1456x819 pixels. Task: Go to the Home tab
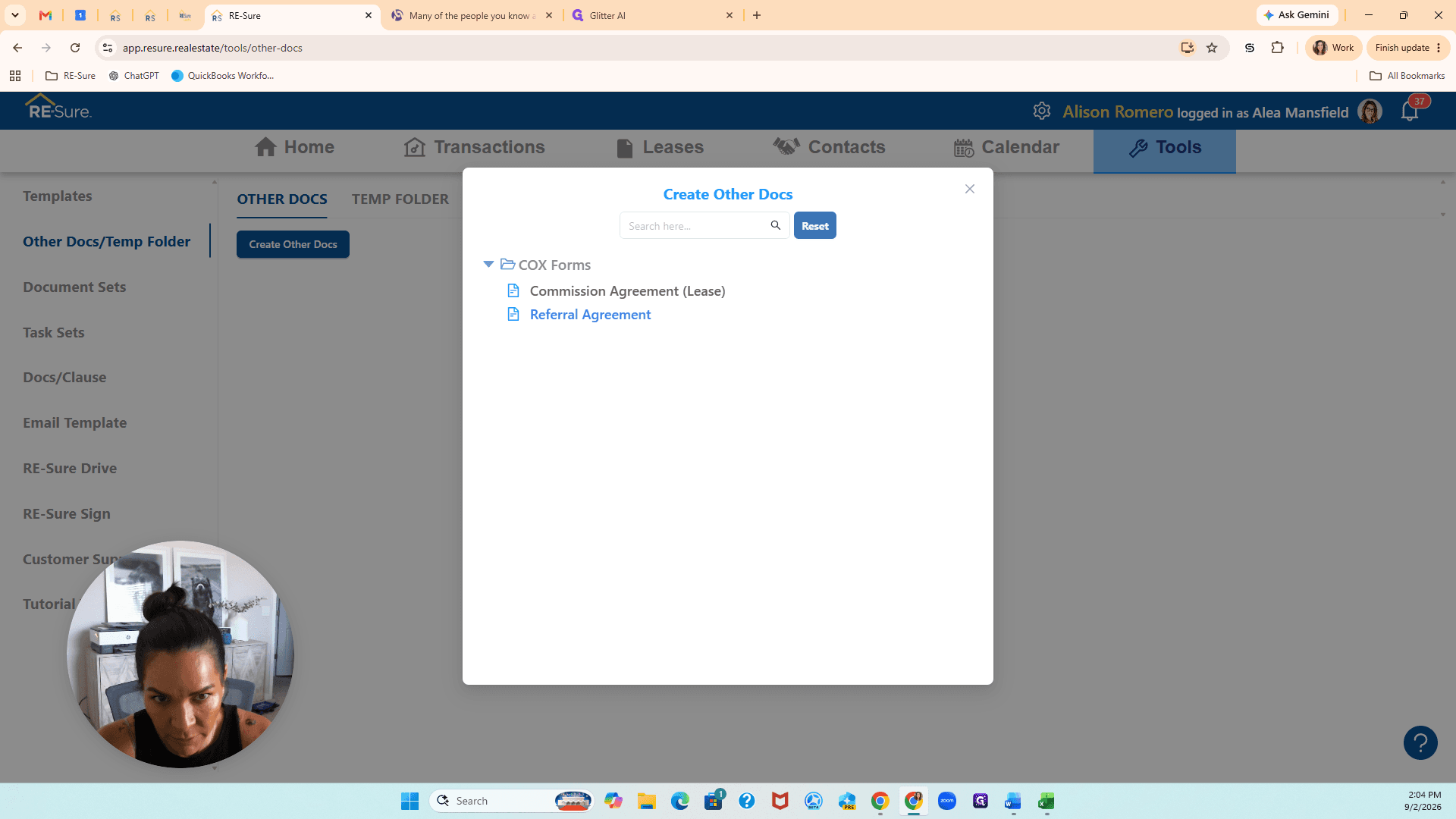[294, 147]
